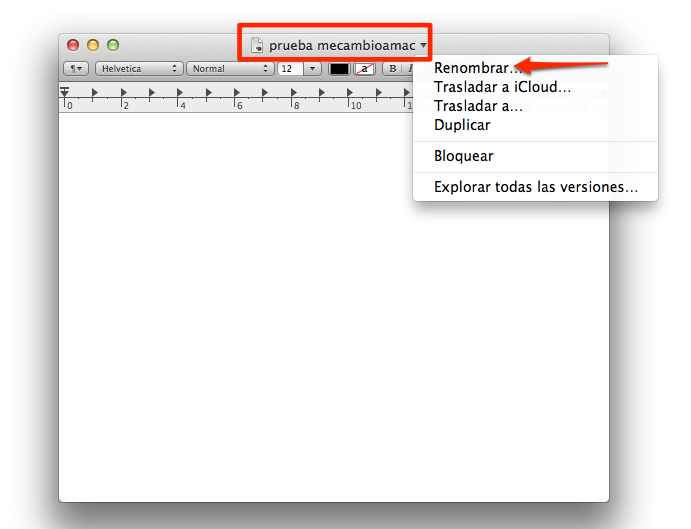Select Trasladar a… menu option
This screenshot has width=691, height=529.
point(478,106)
